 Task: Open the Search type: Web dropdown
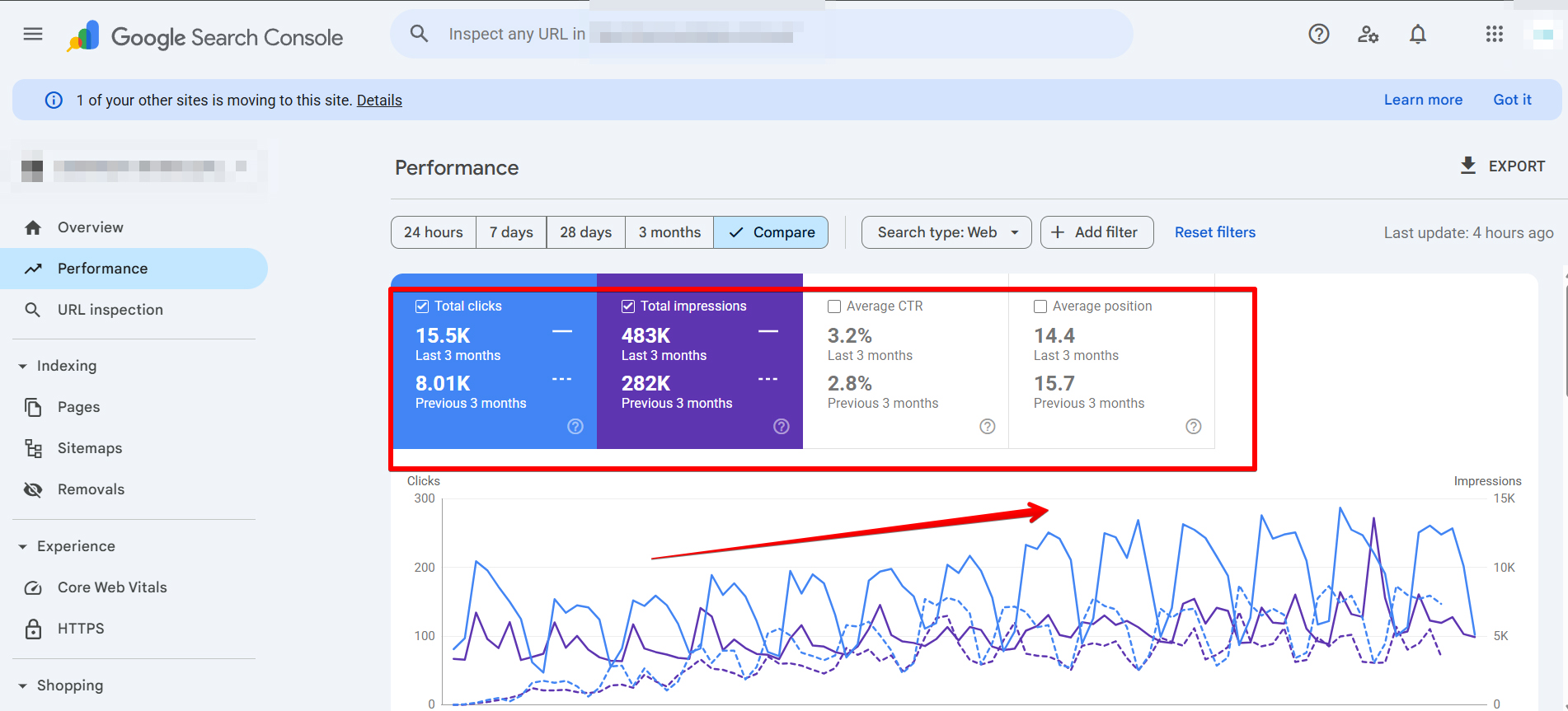(946, 232)
